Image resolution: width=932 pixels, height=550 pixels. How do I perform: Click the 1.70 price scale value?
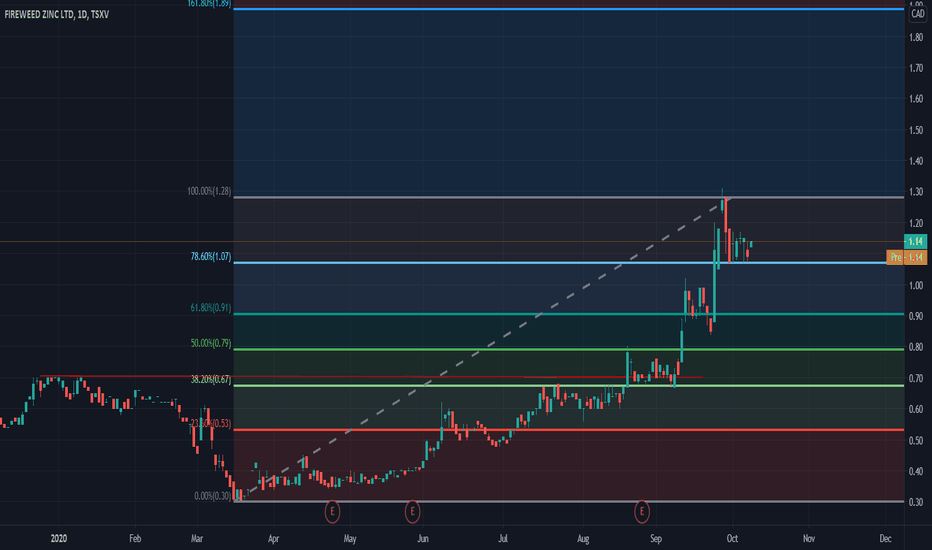916,68
